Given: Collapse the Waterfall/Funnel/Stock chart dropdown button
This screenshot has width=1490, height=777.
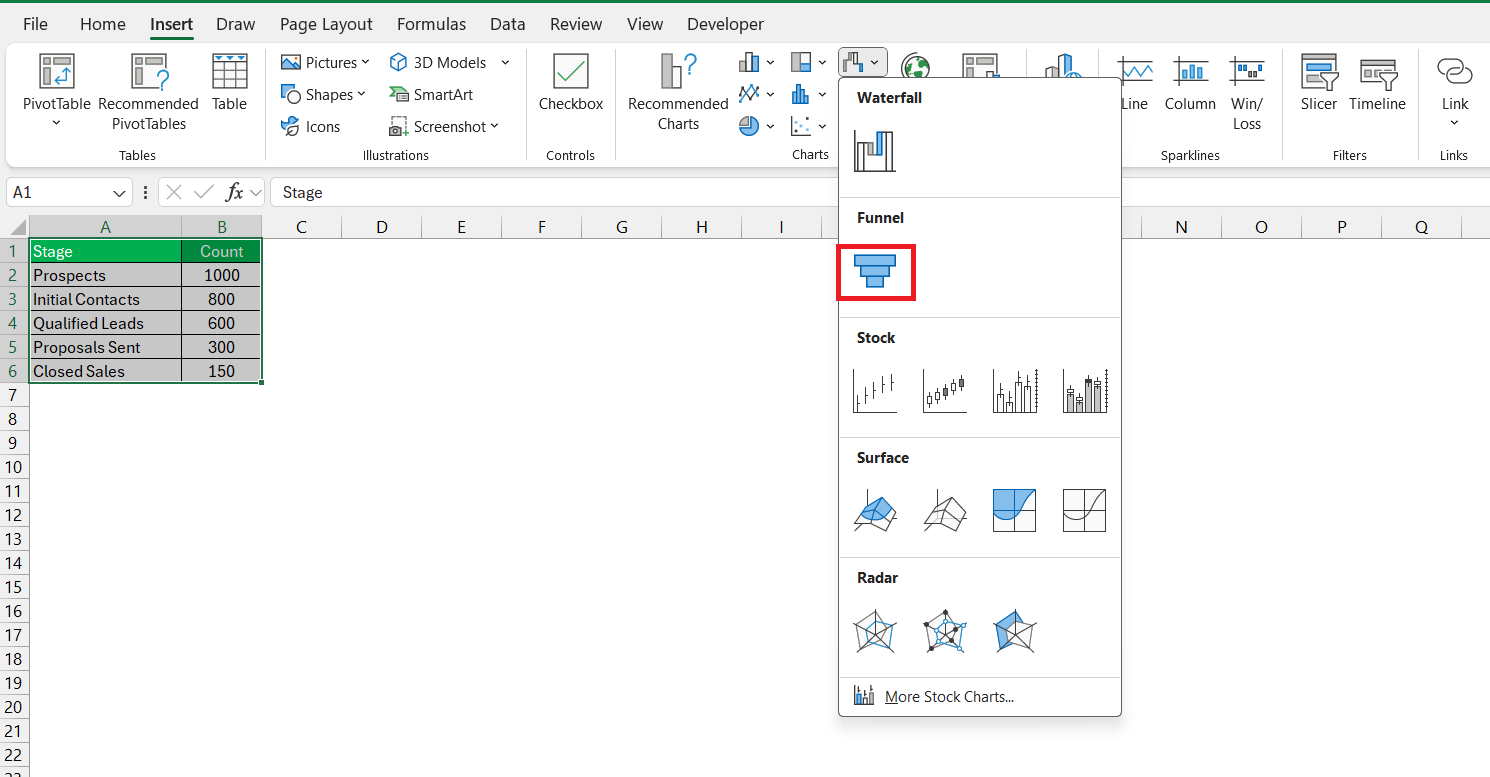Looking at the screenshot, I should pos(862,63).
